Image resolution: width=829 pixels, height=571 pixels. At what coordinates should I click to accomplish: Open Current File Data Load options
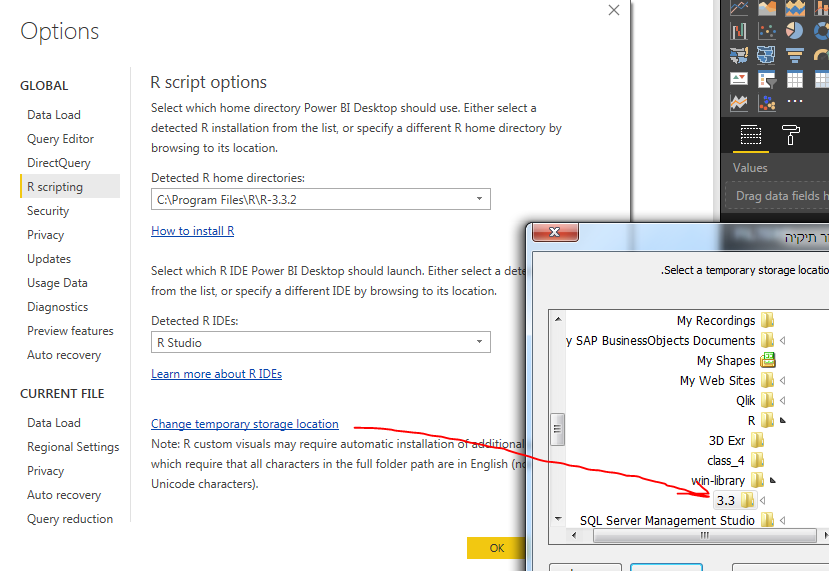tap(54, 423)
